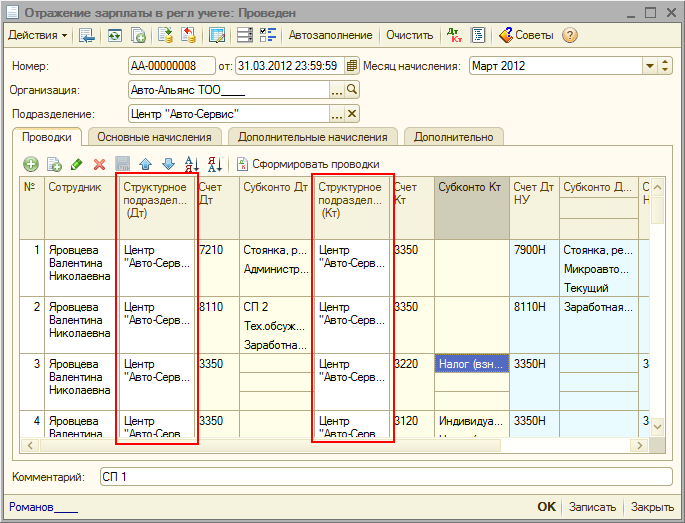Move row up with blue arrow
The height and width of the screenshot is (523, 685).
146,164
